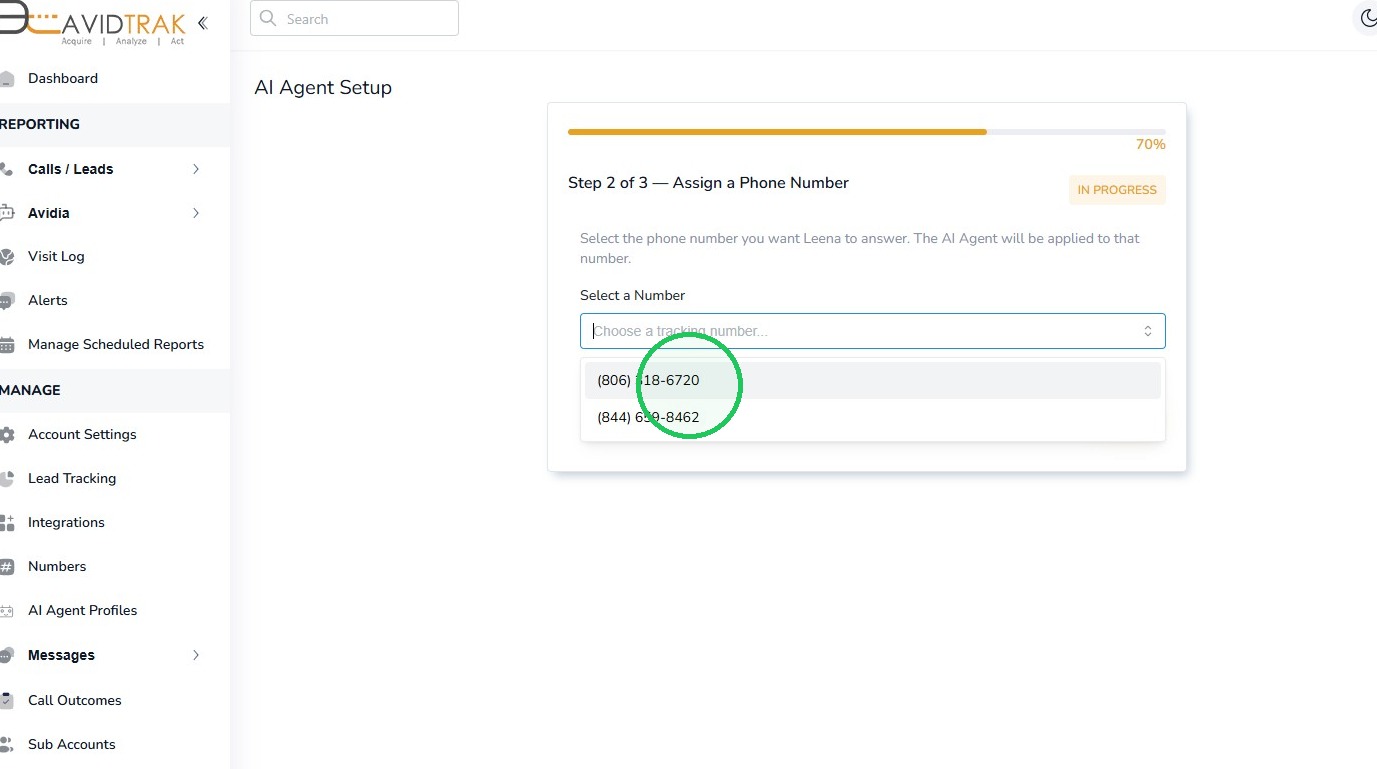
Task: Click the Account Settings gear icon
Action: (x=6, y=435)
